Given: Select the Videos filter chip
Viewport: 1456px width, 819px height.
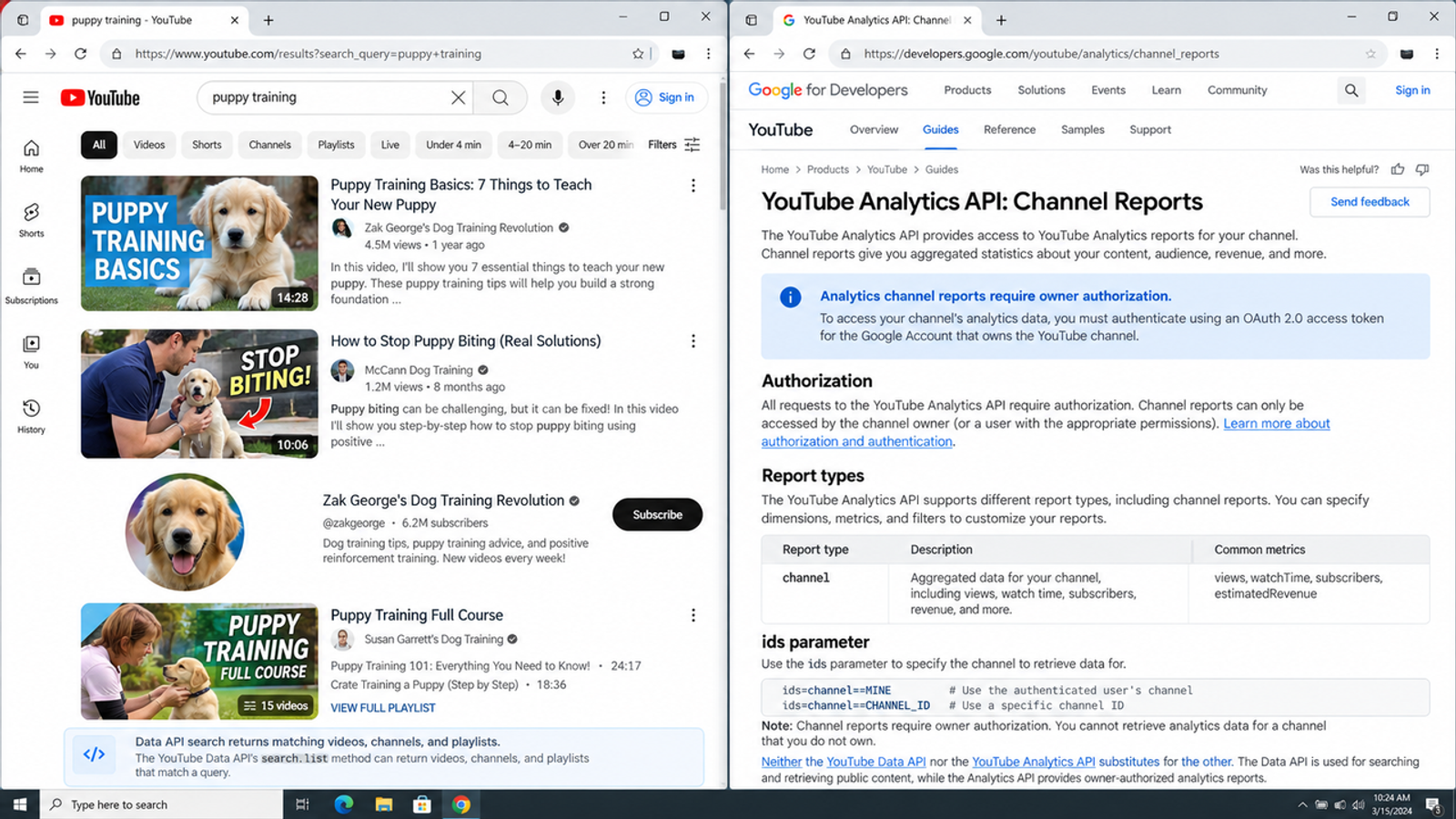Looking at the screenshot, I should (x=149, y=145).
